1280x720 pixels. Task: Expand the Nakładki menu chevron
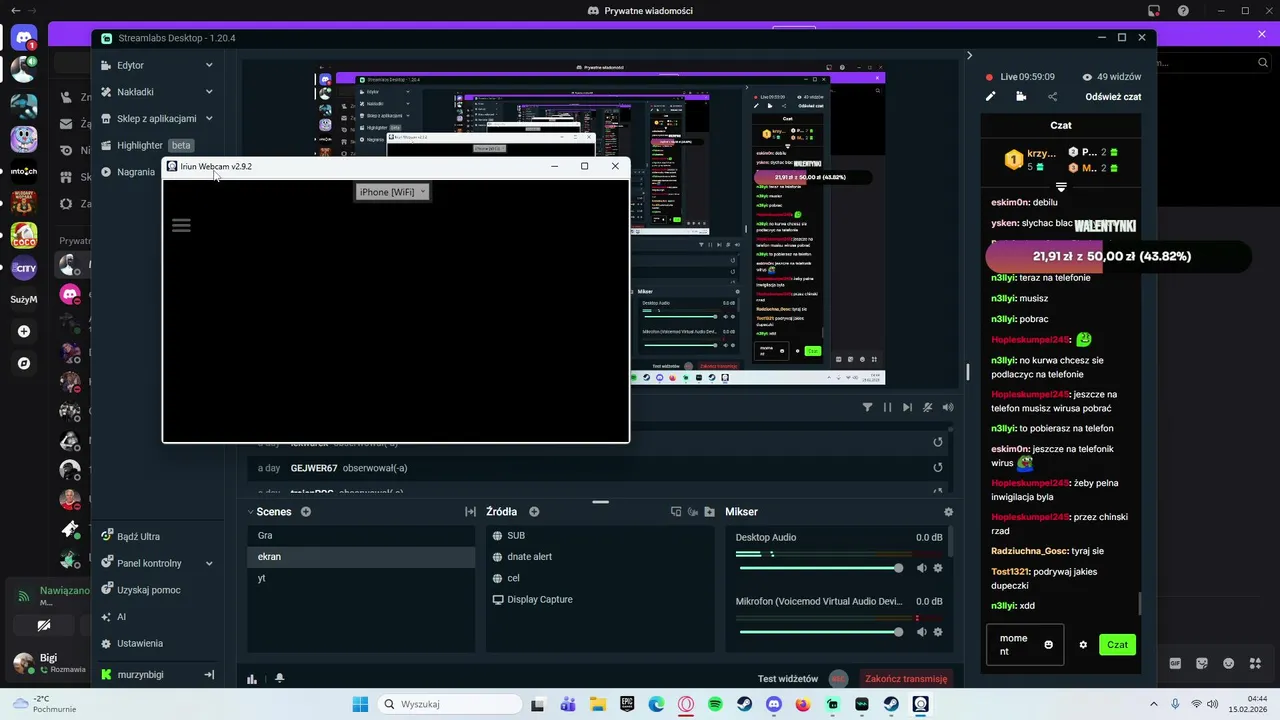pyautogui.click(x=209, y=92)
